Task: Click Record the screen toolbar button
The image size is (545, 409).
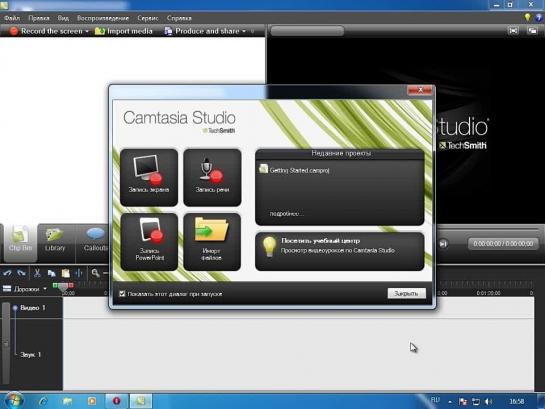Action: (46, 31)
